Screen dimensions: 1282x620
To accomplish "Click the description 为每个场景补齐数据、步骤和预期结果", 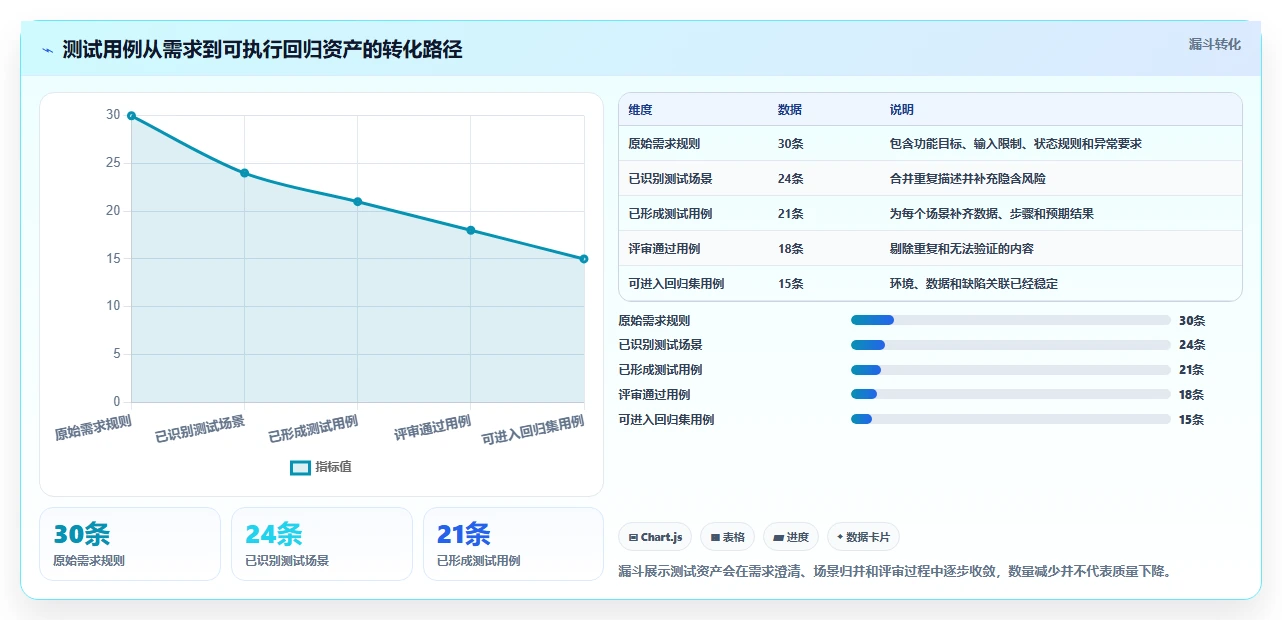I will pyautogui.click(x=992, y=214).
